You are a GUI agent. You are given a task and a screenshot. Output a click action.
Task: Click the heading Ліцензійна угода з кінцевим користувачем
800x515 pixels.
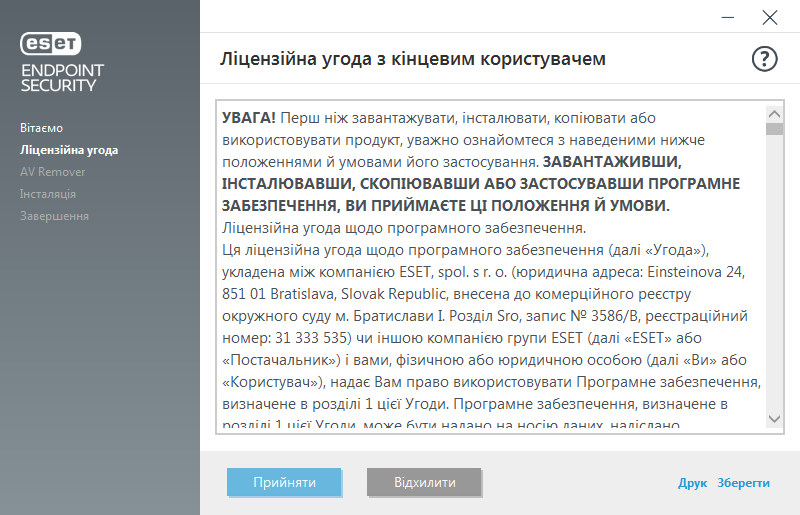click(x=413, y=59)
